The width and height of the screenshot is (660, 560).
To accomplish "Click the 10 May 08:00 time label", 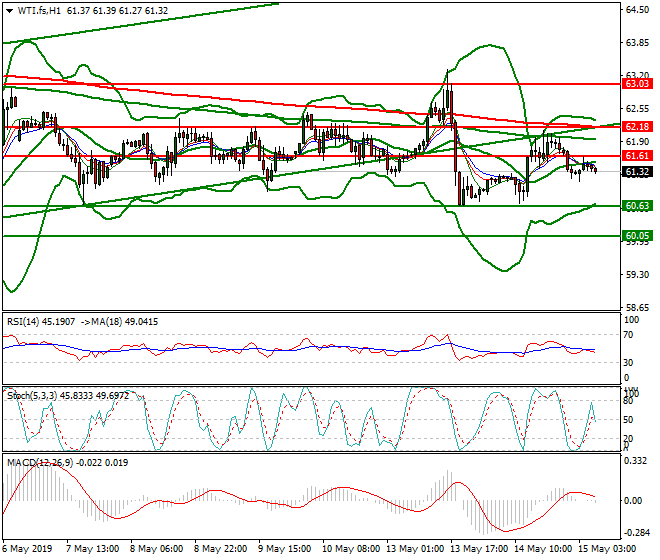I will pyautogui.click(x=351, y=549).
